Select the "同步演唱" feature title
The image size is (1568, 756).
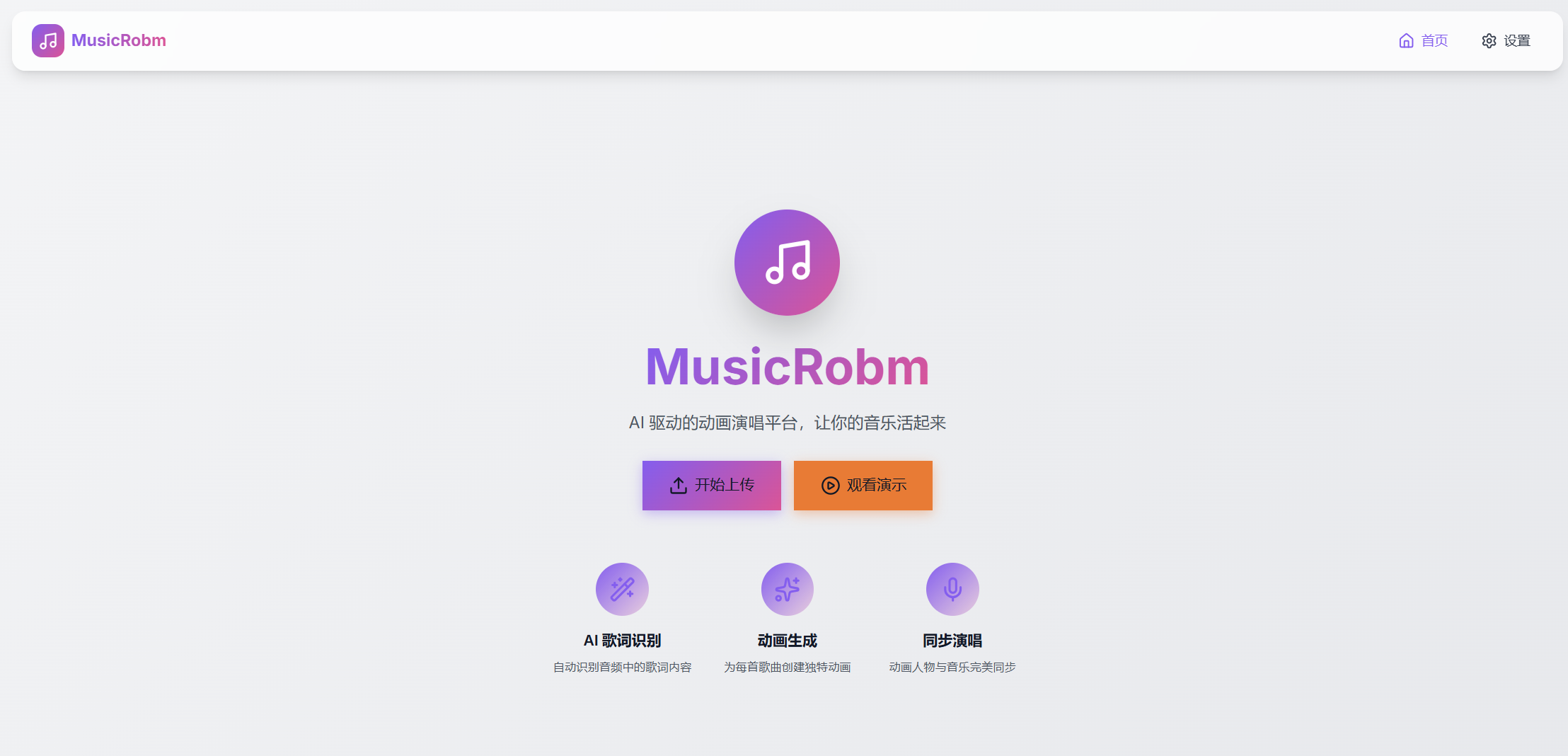(952, 641)
